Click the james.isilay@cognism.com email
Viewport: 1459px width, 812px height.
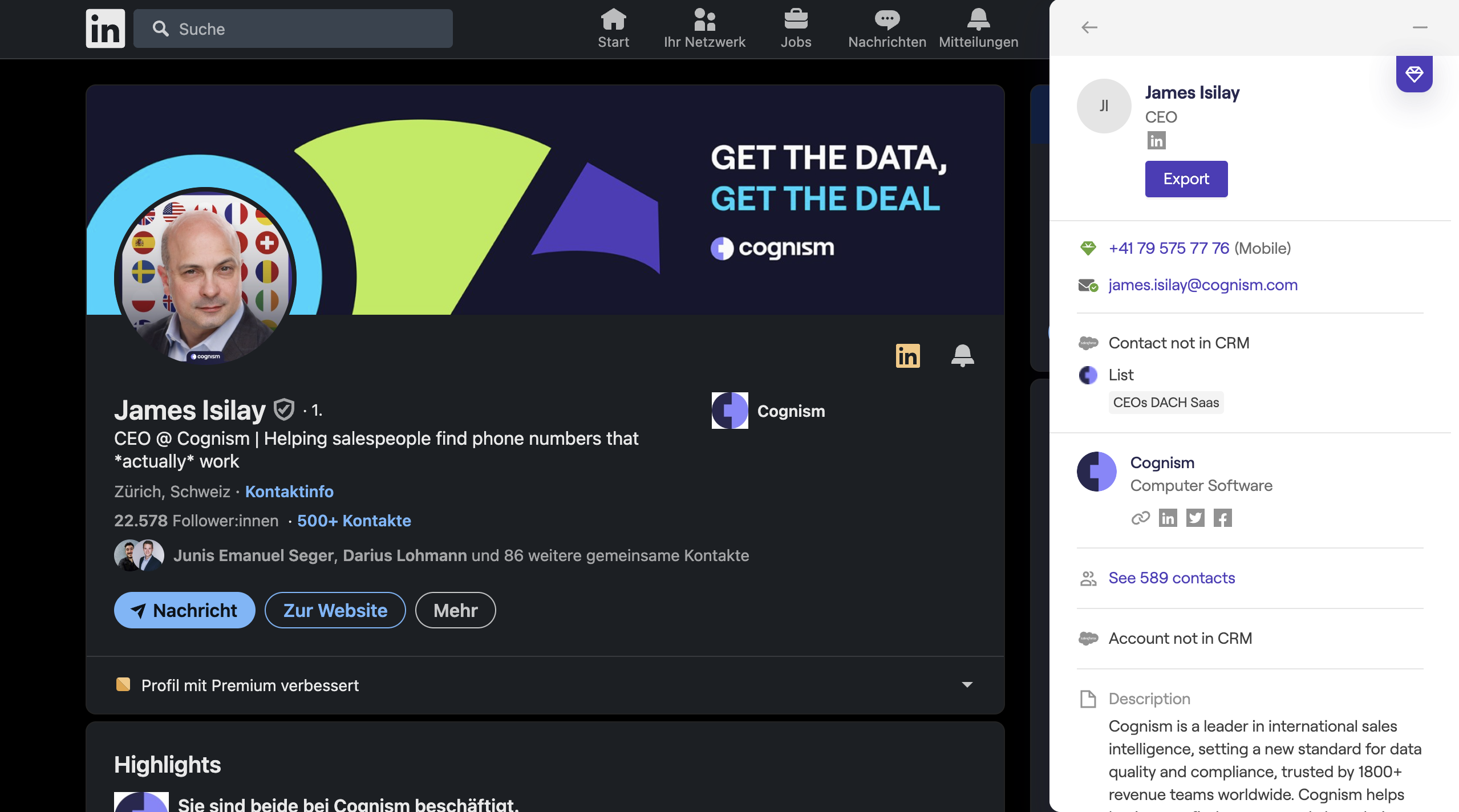point(1203,285)
